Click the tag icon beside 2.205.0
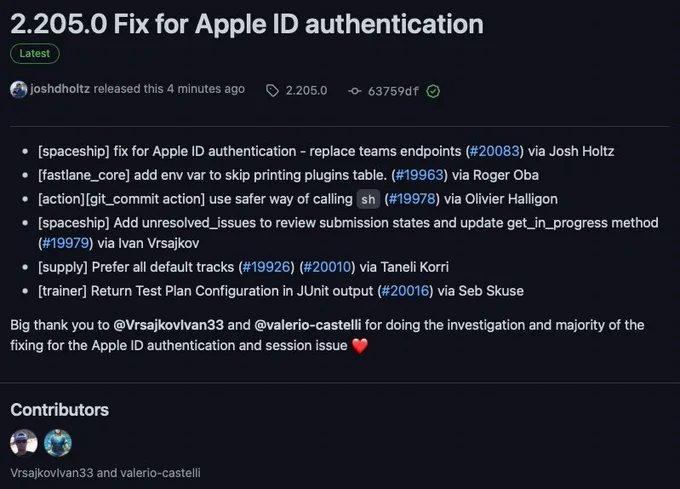Viewport: 680px width, 489px height. click(x=272, y=91)
